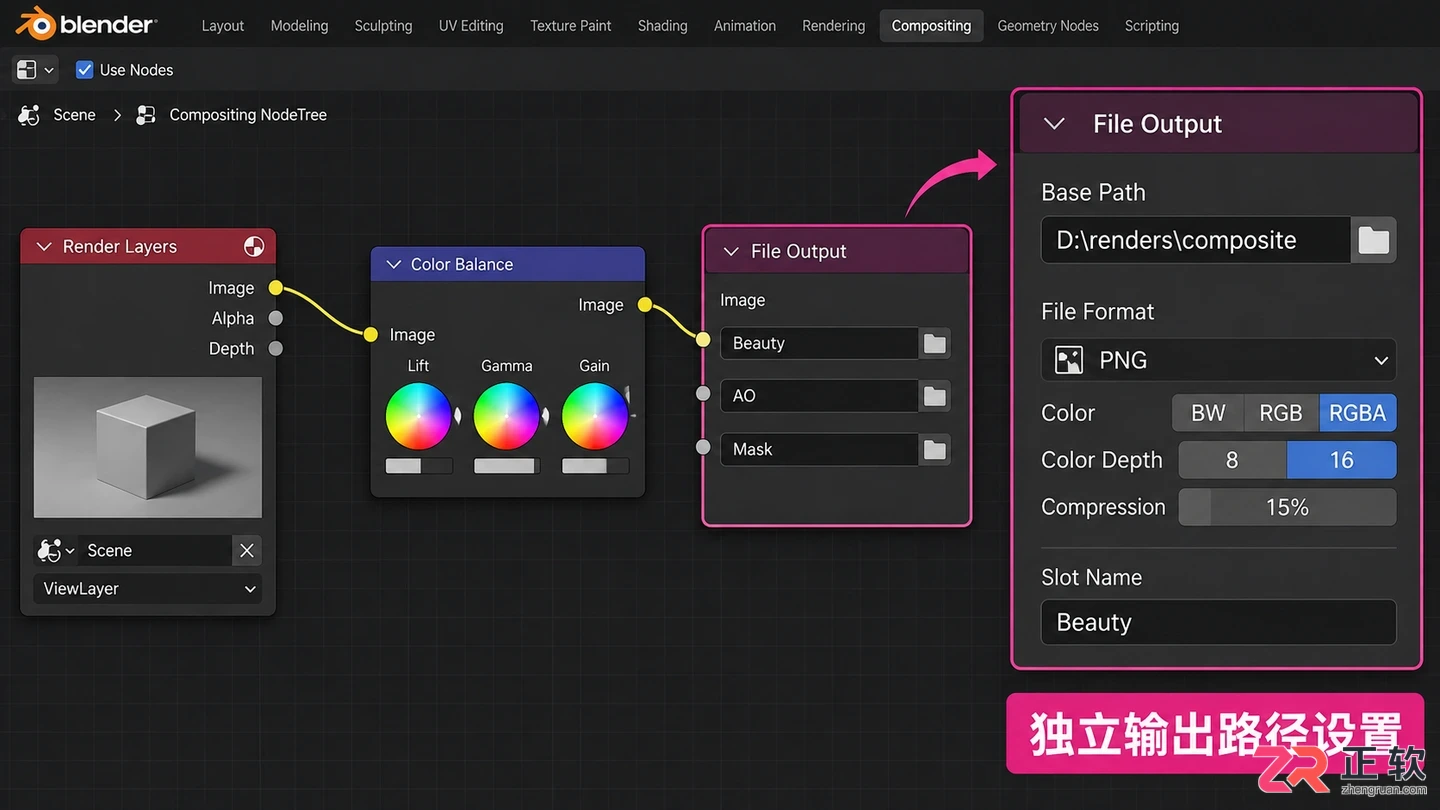The width and height of the screenshot is (1440, 810).
Task: Click the Compositing NodeTree breadcrumb icon
Action: point(146,115)
